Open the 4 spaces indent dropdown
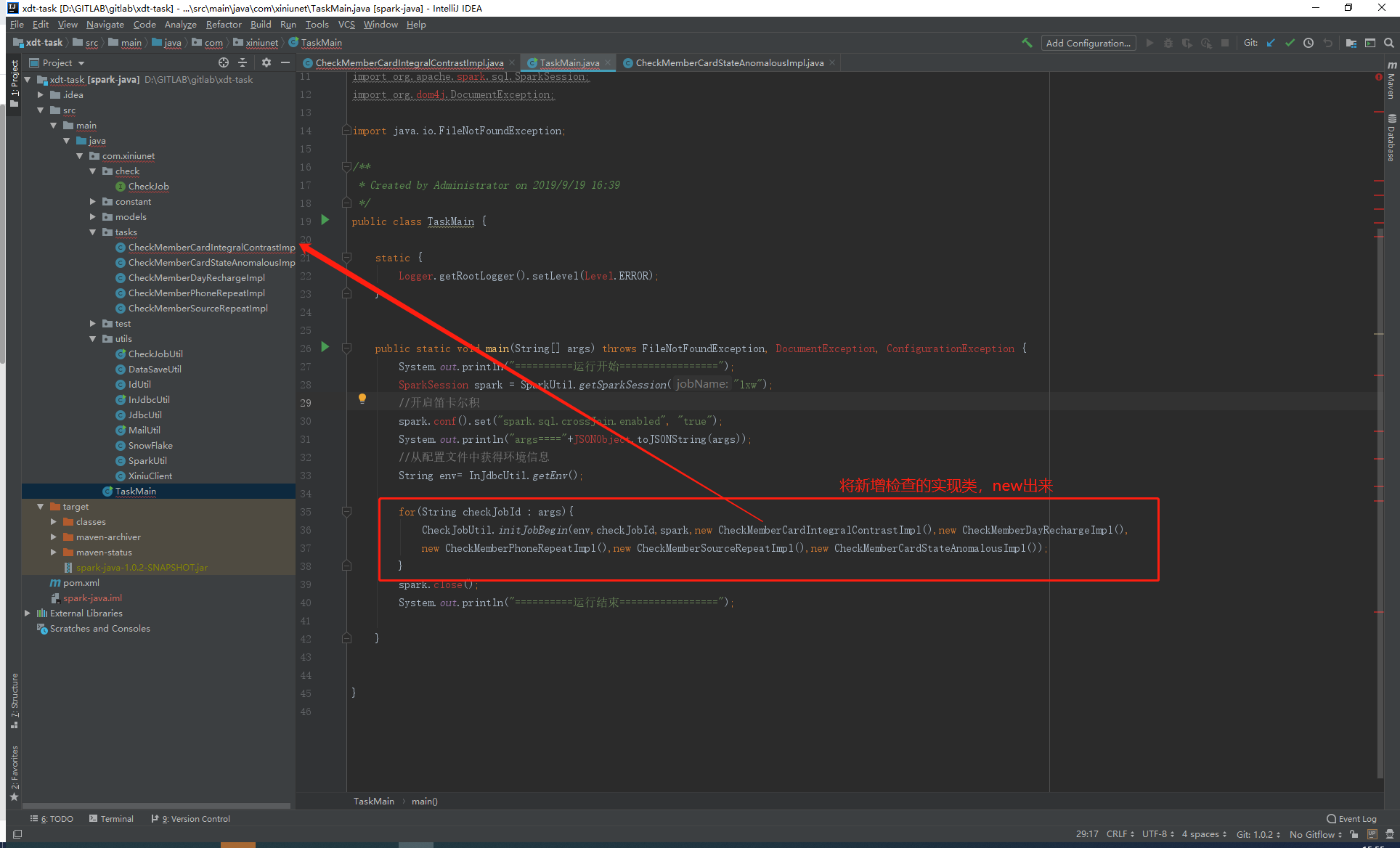This screenshot has width=1400, height=848. click(x=1204, y=834)
